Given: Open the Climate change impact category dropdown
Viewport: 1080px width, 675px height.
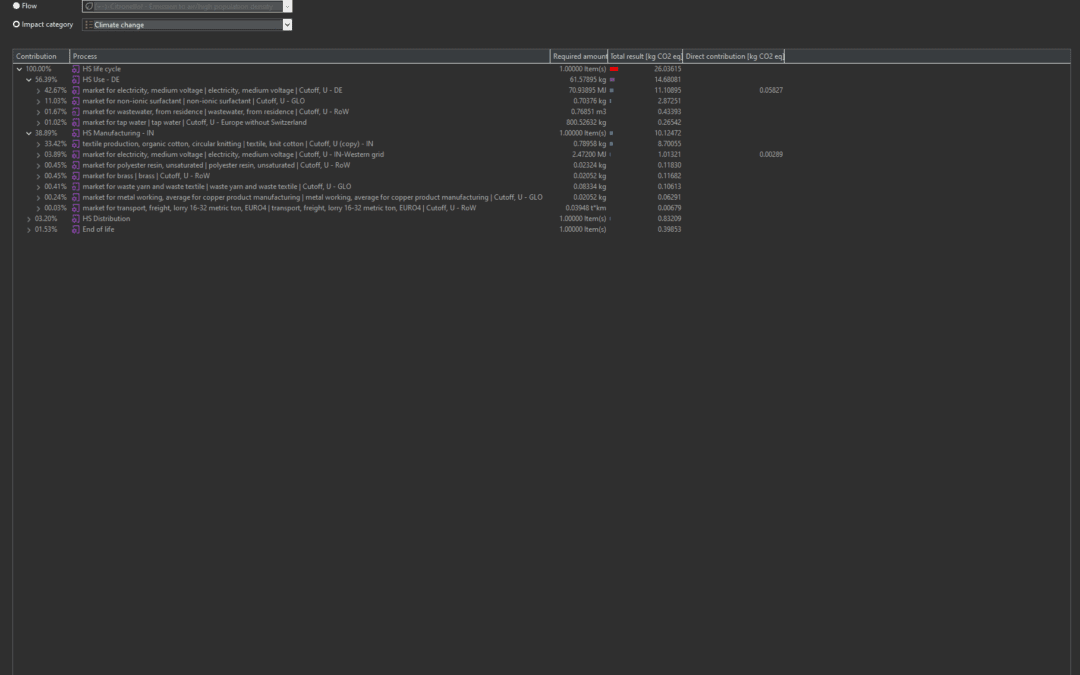Looking at the screenshot, I should 287,25.
